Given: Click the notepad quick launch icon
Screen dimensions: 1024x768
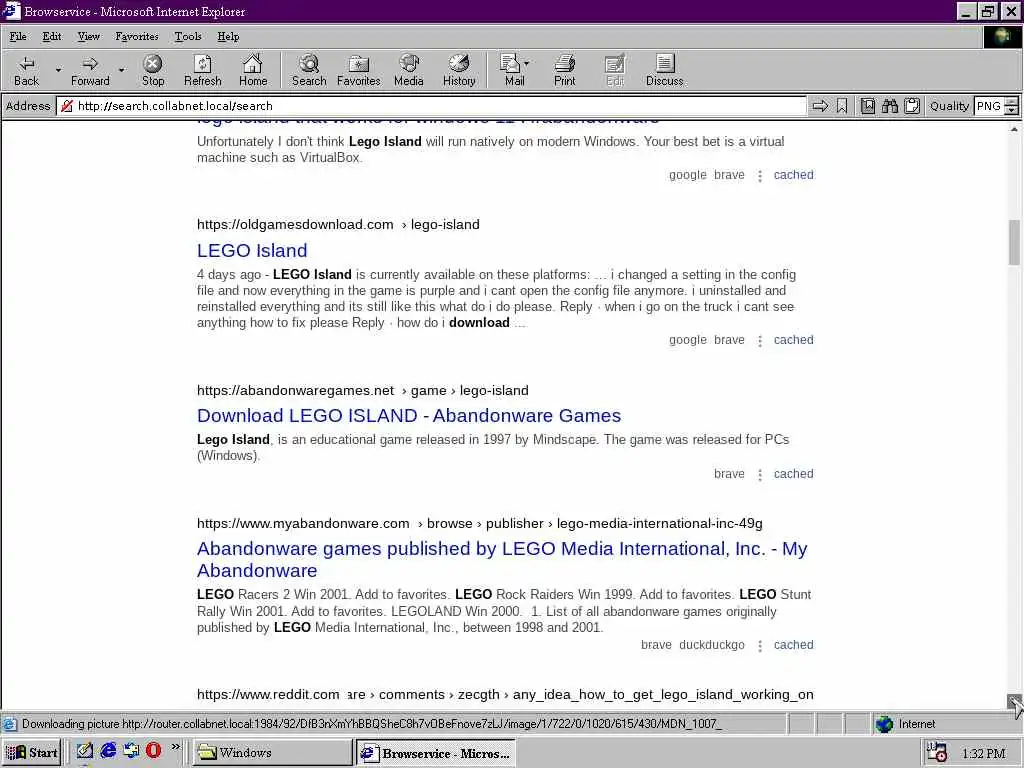Looking at the screenshot, I should point(84,750).
